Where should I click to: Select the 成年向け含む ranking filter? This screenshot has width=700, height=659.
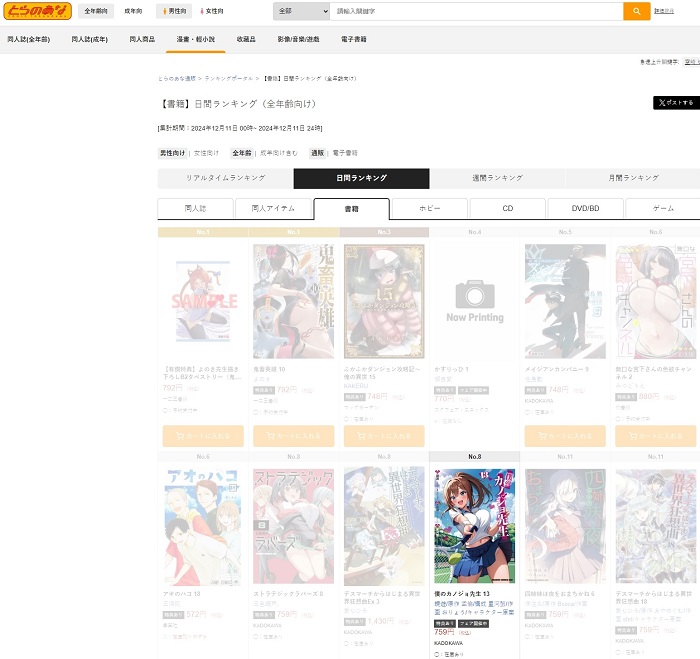(x=279, y=153)
